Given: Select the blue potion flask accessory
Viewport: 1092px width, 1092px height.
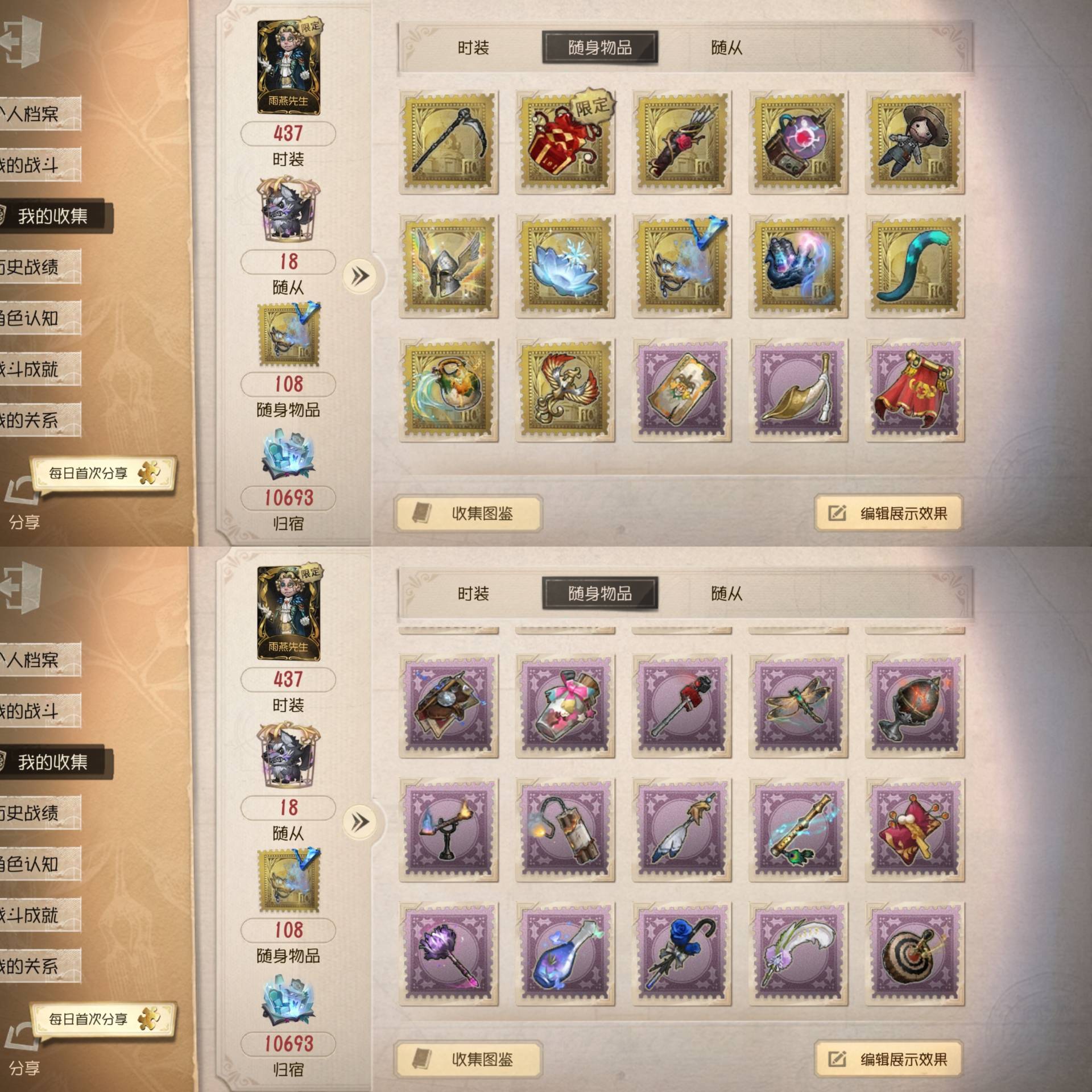Looking at the screenshot, I should (x=565, y=954).
